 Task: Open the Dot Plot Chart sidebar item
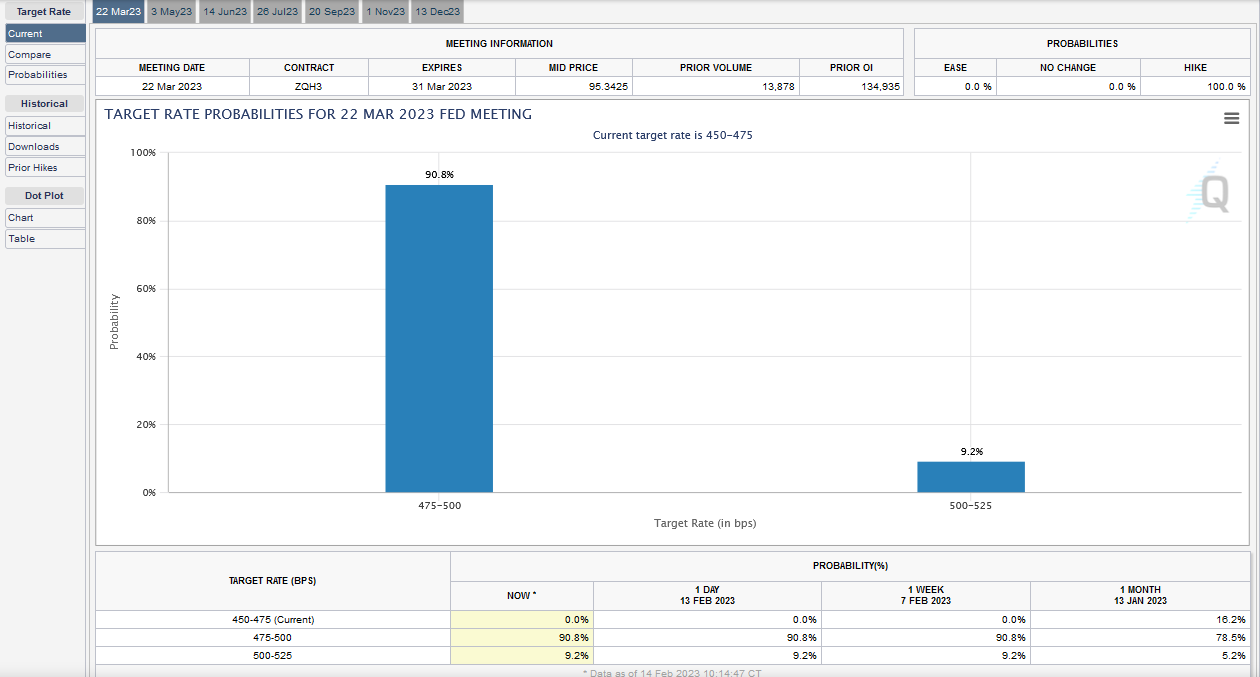coord(45,218)
